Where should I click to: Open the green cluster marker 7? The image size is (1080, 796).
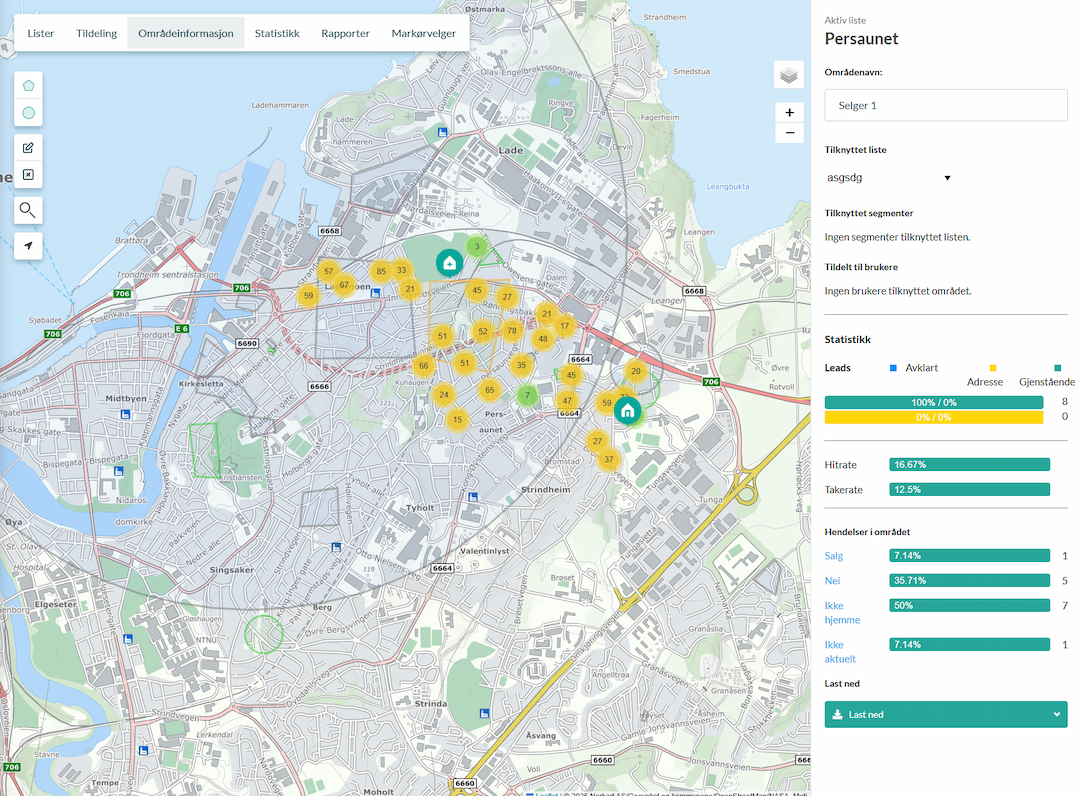527,395
